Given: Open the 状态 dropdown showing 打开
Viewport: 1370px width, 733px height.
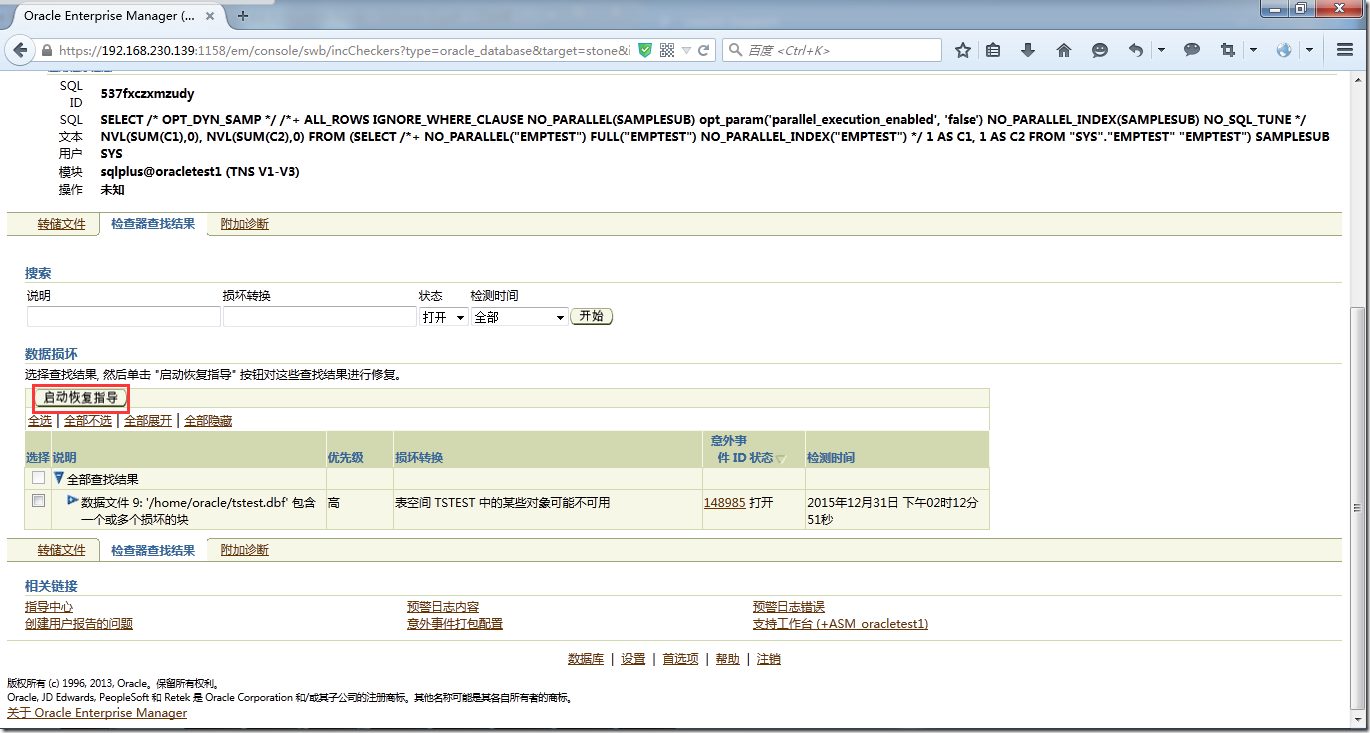Looking at the screenshot, I should pyautogui.click(x=444, y=316).
